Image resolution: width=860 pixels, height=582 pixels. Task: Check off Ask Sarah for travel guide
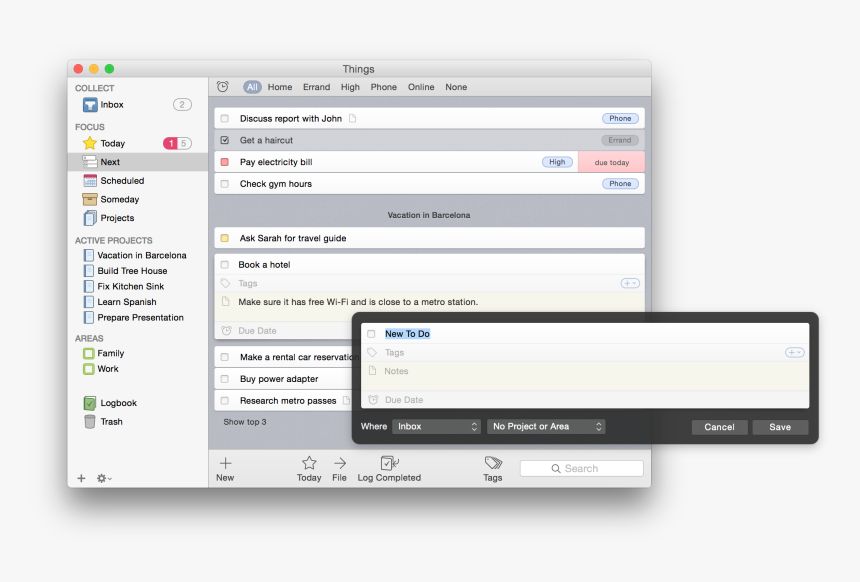(x=225, y=238)
